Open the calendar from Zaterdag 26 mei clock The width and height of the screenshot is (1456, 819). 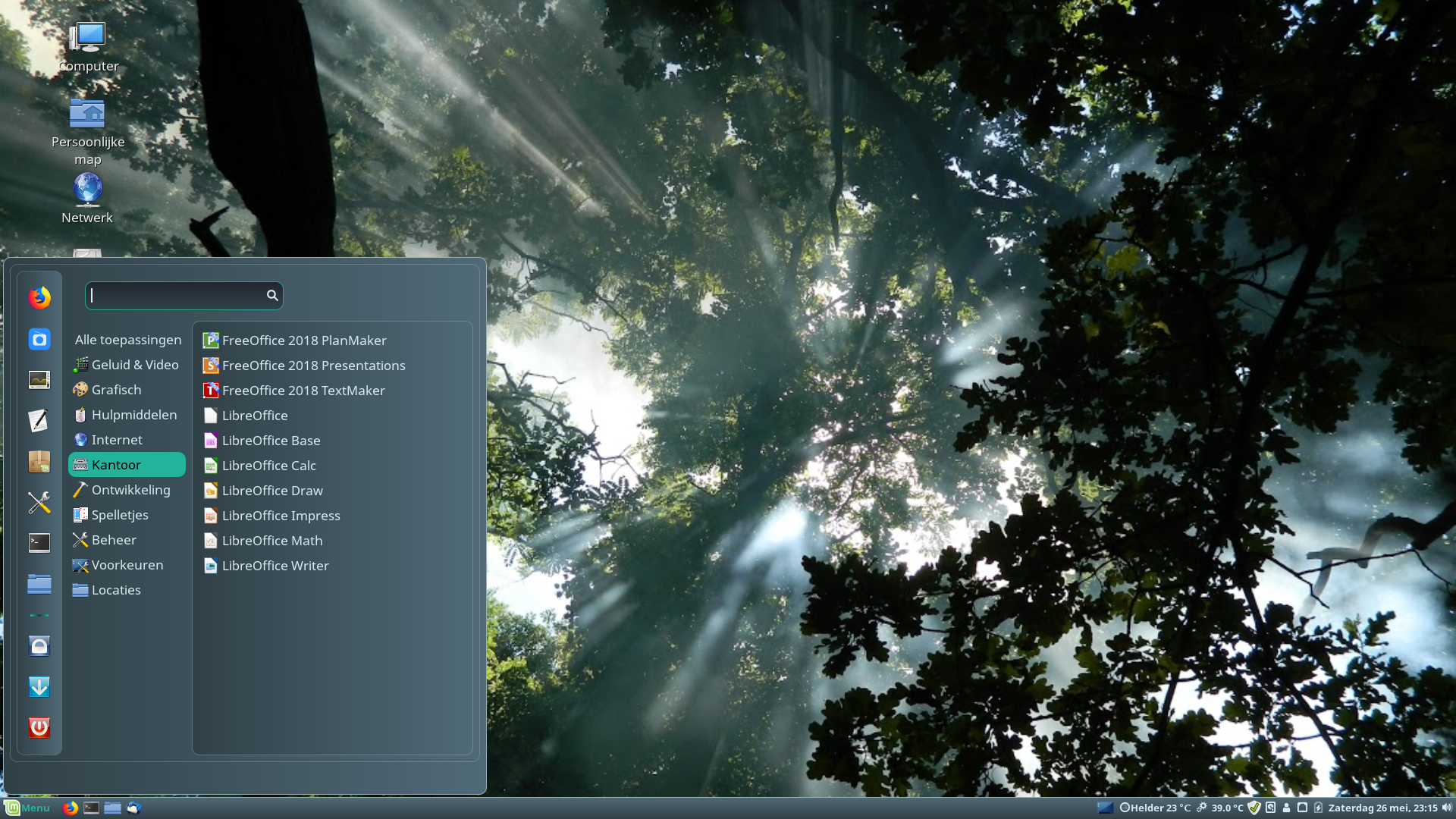coord(1382,808)
